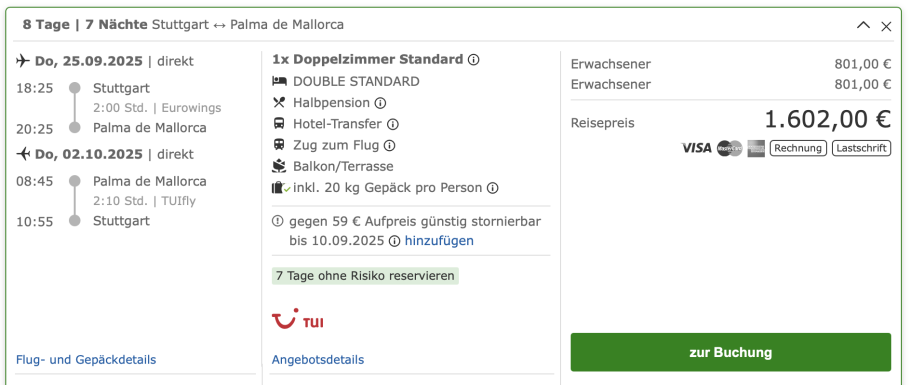The image size is (911, 385).
Task: Open Angebotsdetails link
Action: (x=318, y=359)
